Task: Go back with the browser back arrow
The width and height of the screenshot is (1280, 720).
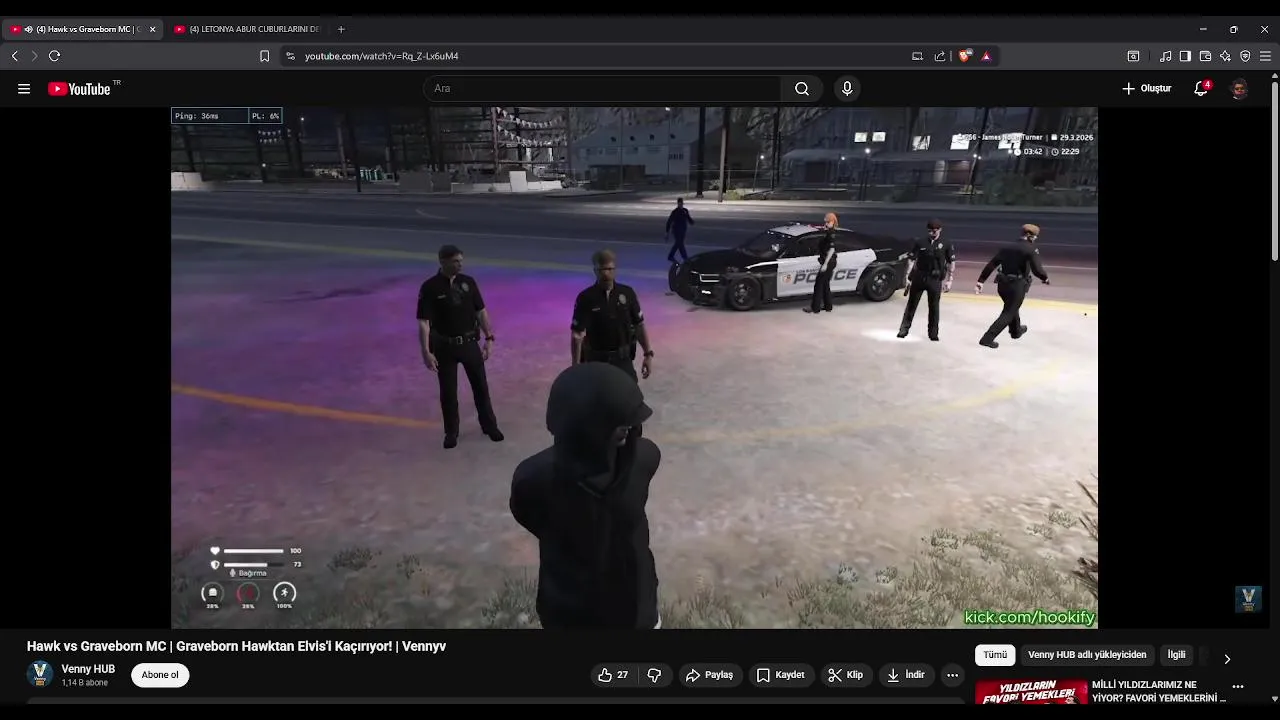Action: 15,56
